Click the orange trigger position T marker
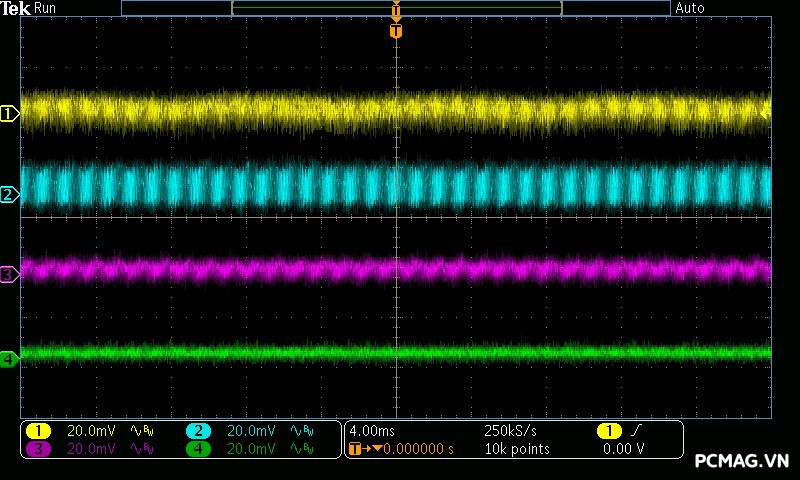The width and height of the screenshot is (800, 480). click(x=396, y=31)
